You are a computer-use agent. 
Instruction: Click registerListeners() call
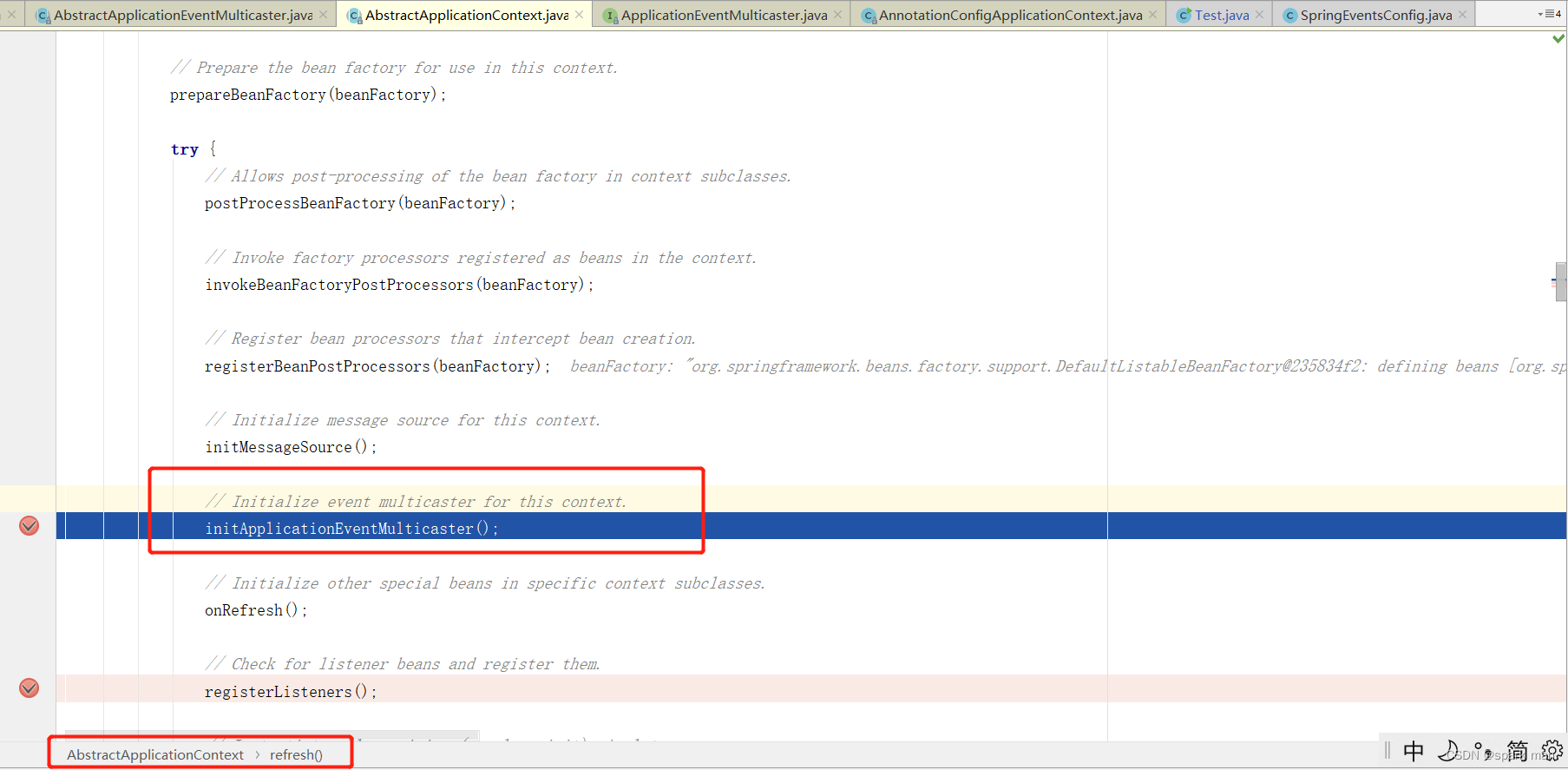tap(291, 692)
